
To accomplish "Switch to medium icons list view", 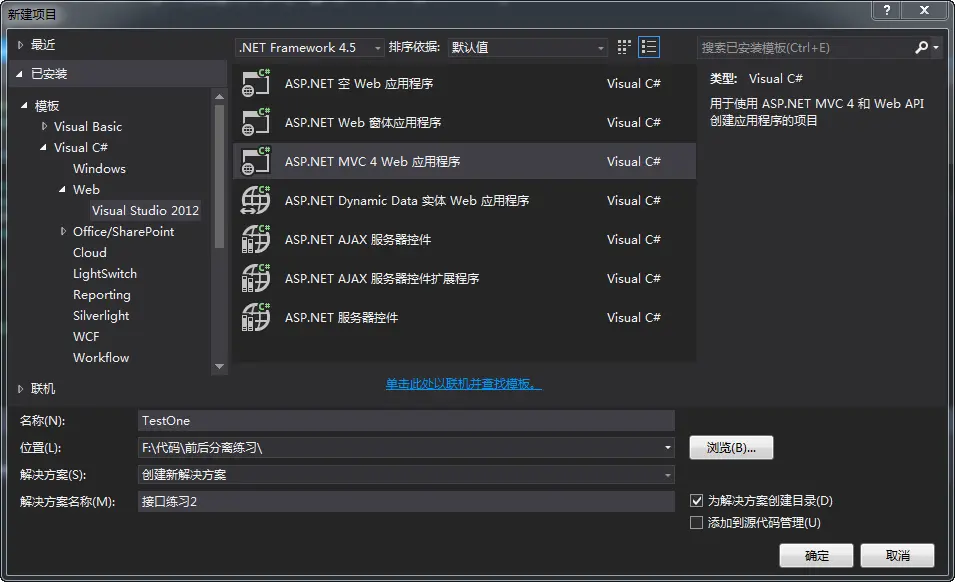I will coord(649,47).
